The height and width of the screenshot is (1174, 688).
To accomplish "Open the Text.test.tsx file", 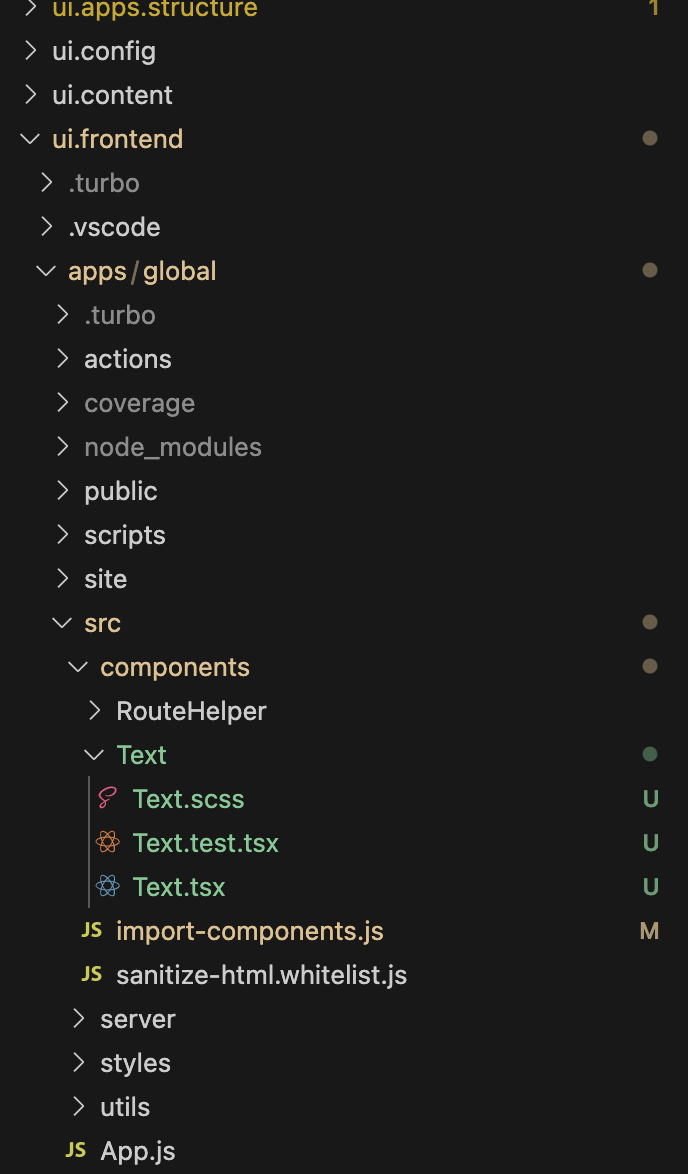I will click(205, 843).
